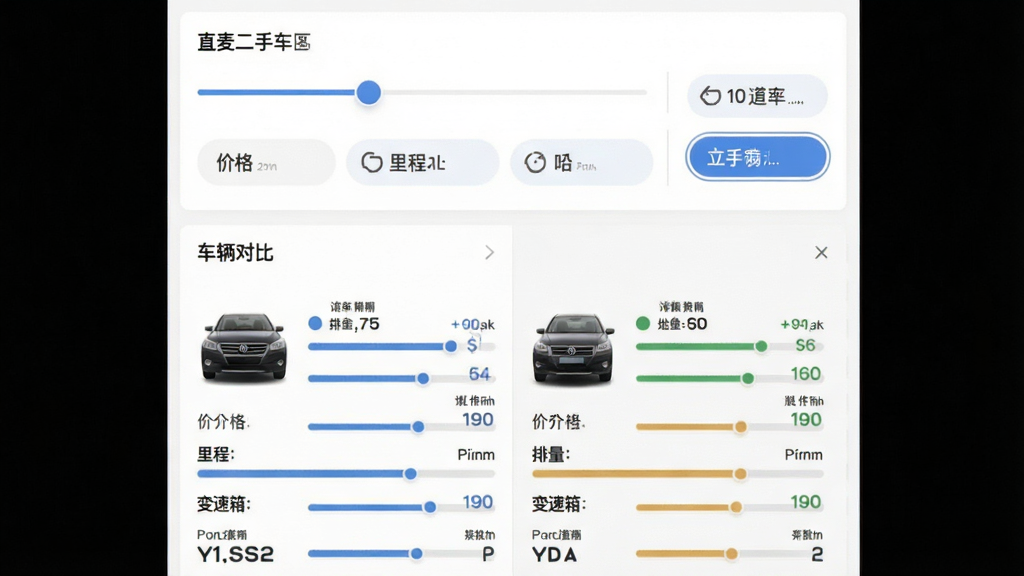Image resolution: width=1024 pixels, height=576 pixels.
Task: Click the Y1,SS2 text
Action: [x=235, y=554]
